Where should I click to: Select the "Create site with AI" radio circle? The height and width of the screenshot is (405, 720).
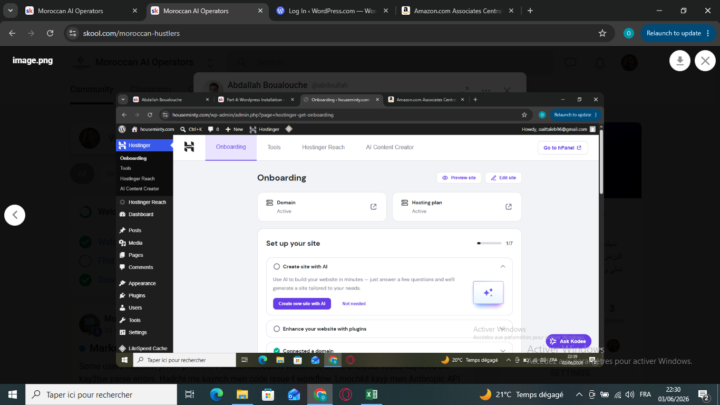pos(276,266)
